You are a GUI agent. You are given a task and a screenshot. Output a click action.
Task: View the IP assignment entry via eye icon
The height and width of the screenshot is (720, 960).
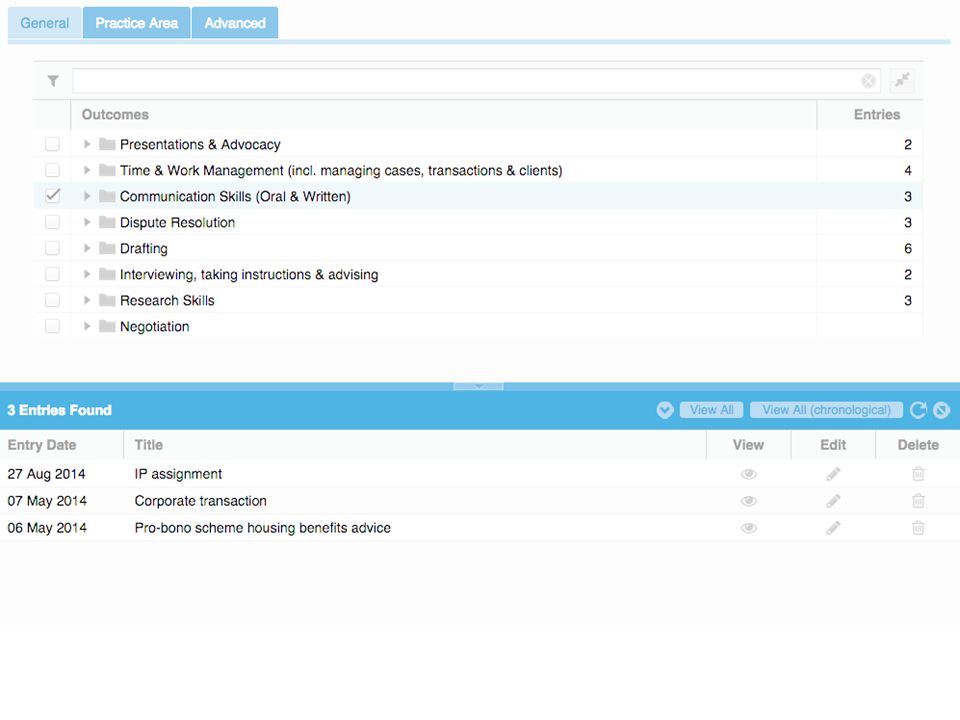coord(749,474)
